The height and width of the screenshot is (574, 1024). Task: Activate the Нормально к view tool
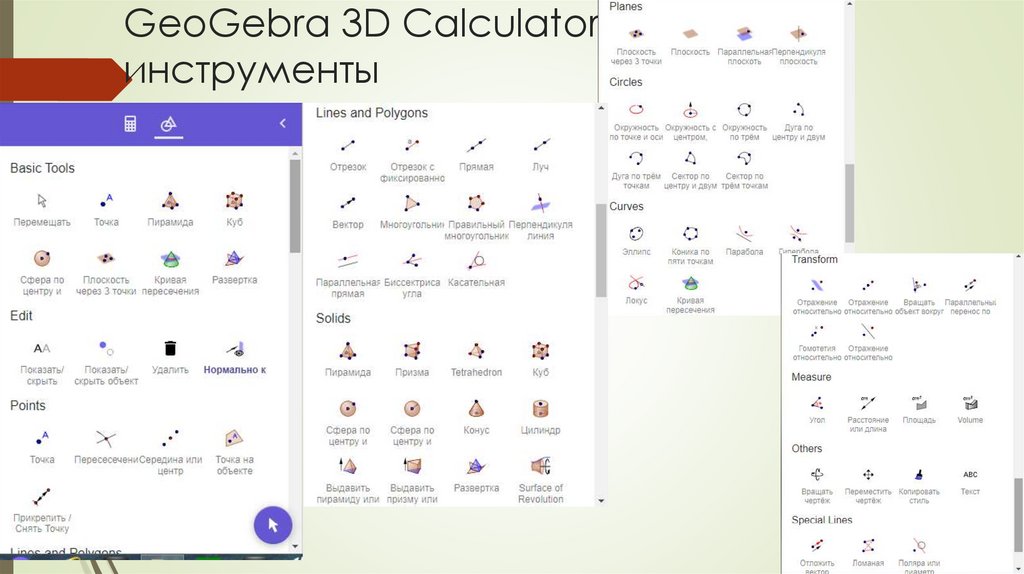coord(234,357)
